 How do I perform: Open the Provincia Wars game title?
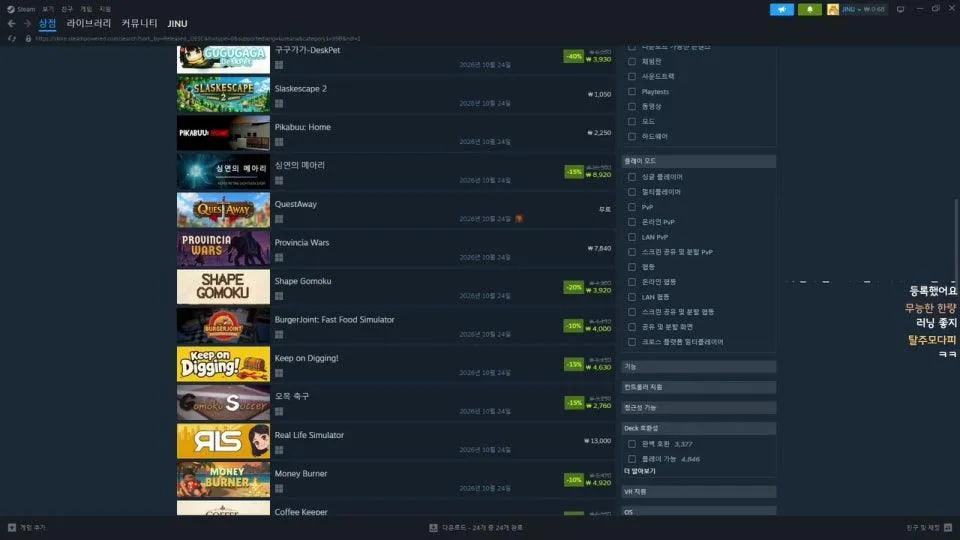click(x=302, y=242)
